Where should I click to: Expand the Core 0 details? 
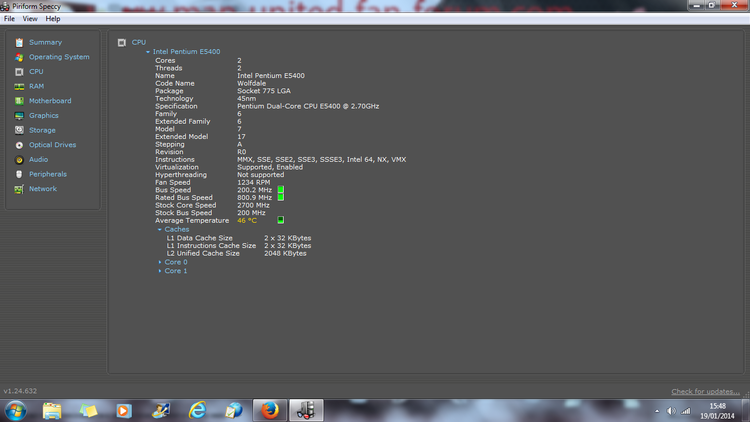159,262
